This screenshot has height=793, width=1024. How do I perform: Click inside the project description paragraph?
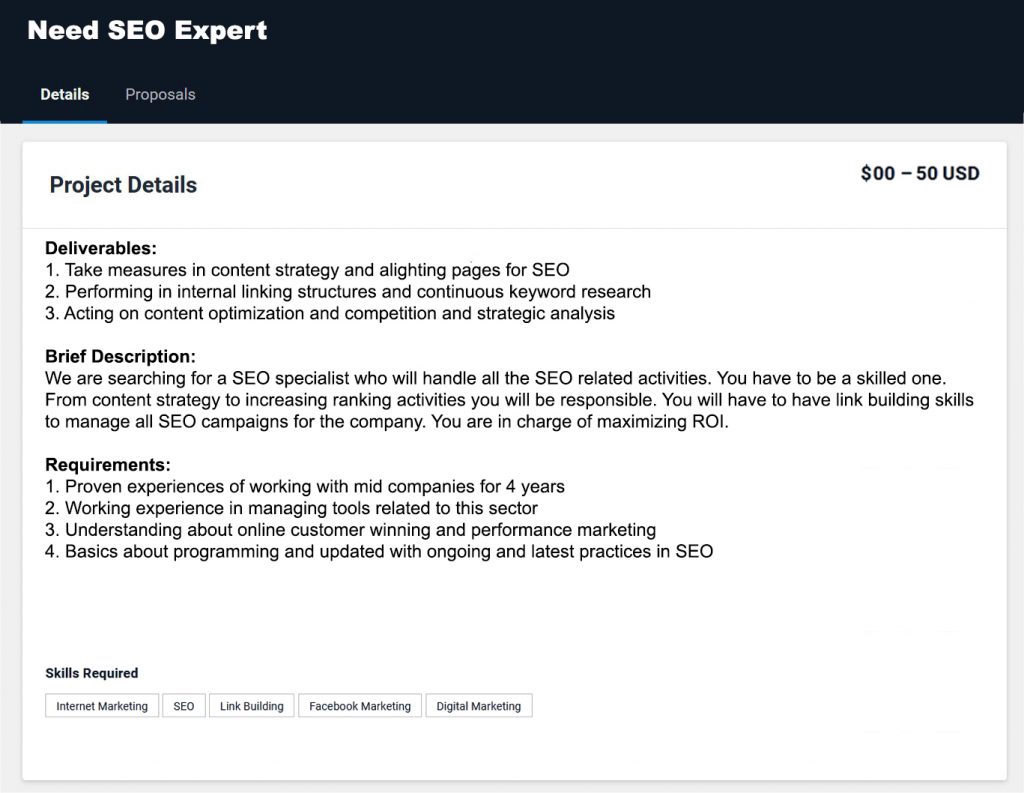pyautogui.click(x=500, y=399)
